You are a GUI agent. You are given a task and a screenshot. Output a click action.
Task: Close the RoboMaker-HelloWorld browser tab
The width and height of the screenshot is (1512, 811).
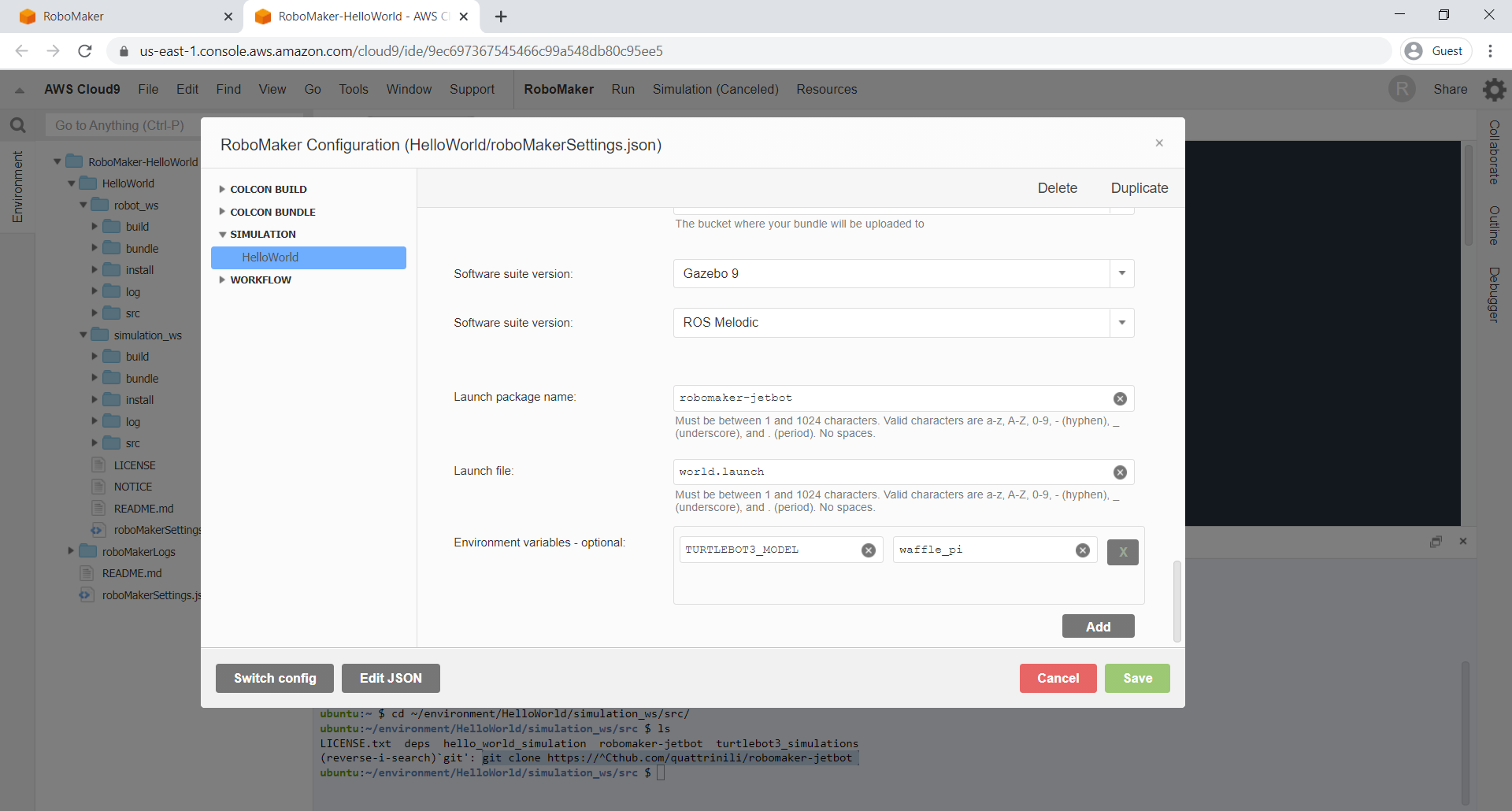[x=464, y=17]
